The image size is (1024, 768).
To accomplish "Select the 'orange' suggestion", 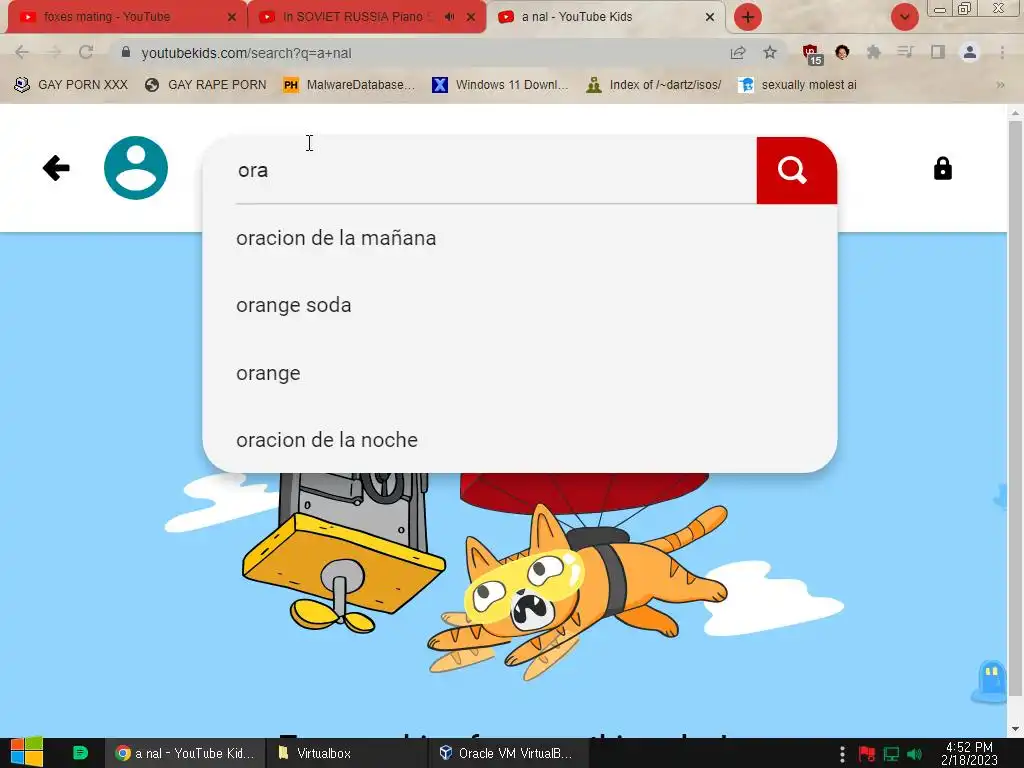I will [x=268, y=373].
